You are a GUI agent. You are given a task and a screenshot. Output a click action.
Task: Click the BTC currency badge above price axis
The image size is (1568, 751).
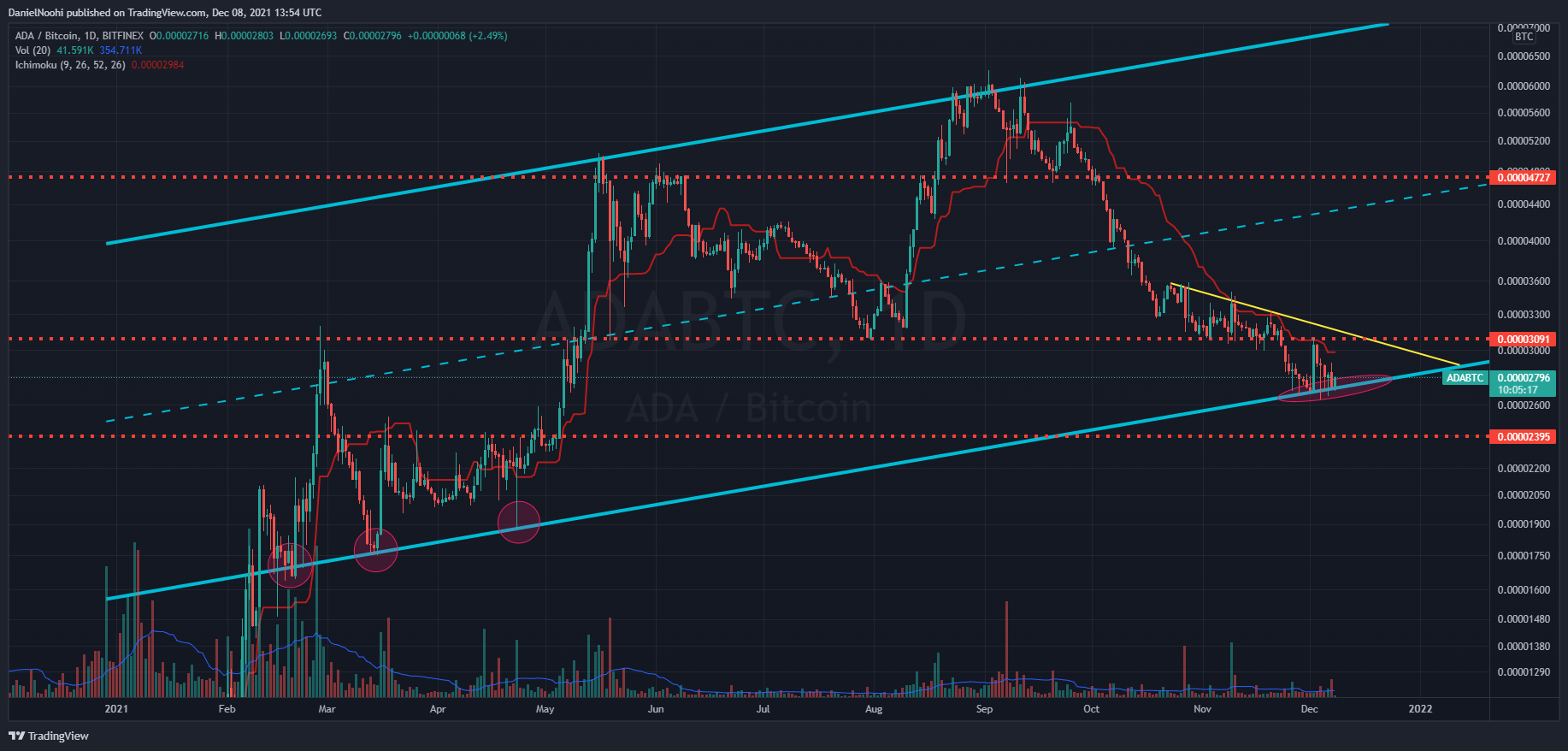click(1524, 37)
